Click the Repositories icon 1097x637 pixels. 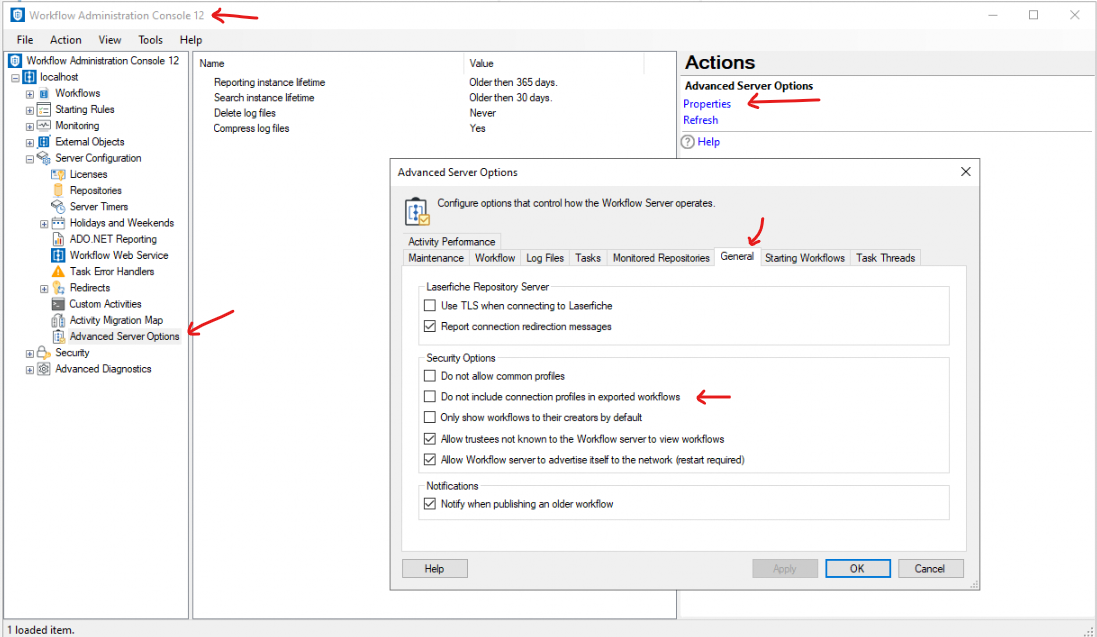coord(58,190)
